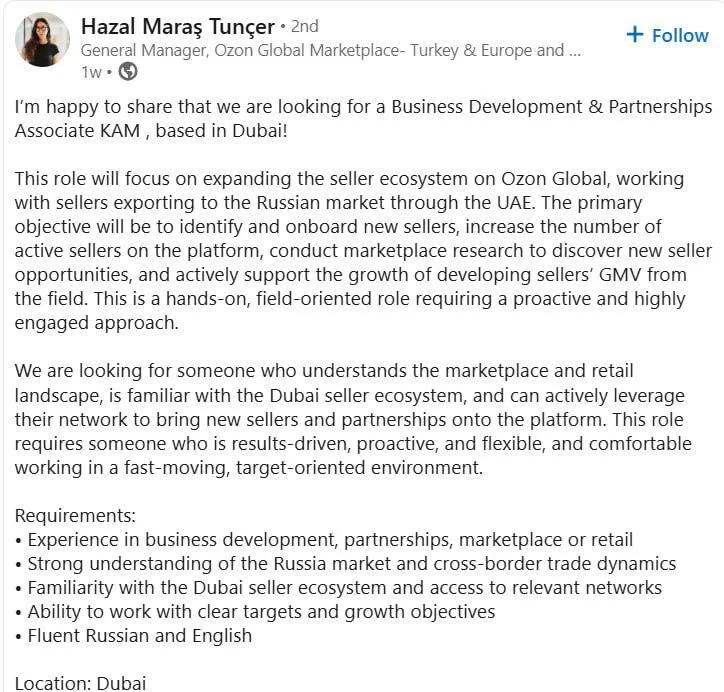
Task: Click the truncated headline ellipsis
Action: (574, 49)
